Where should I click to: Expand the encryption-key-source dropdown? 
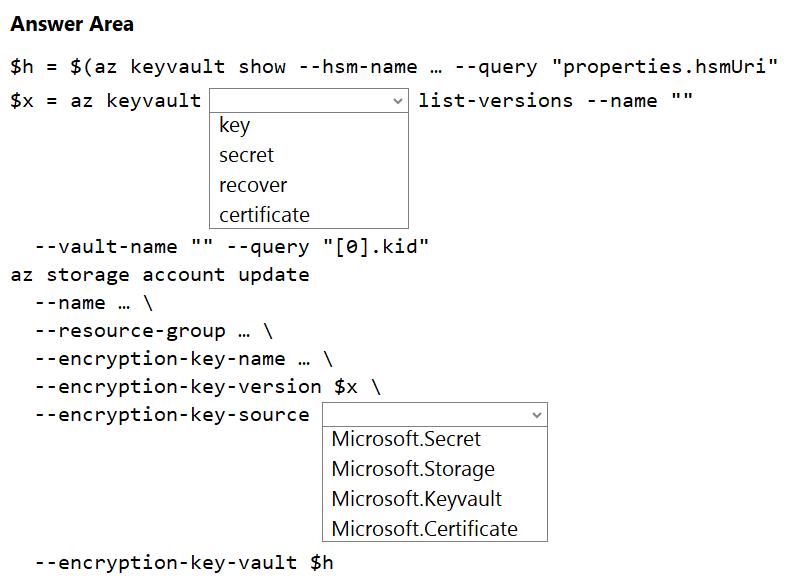point(434,414)
